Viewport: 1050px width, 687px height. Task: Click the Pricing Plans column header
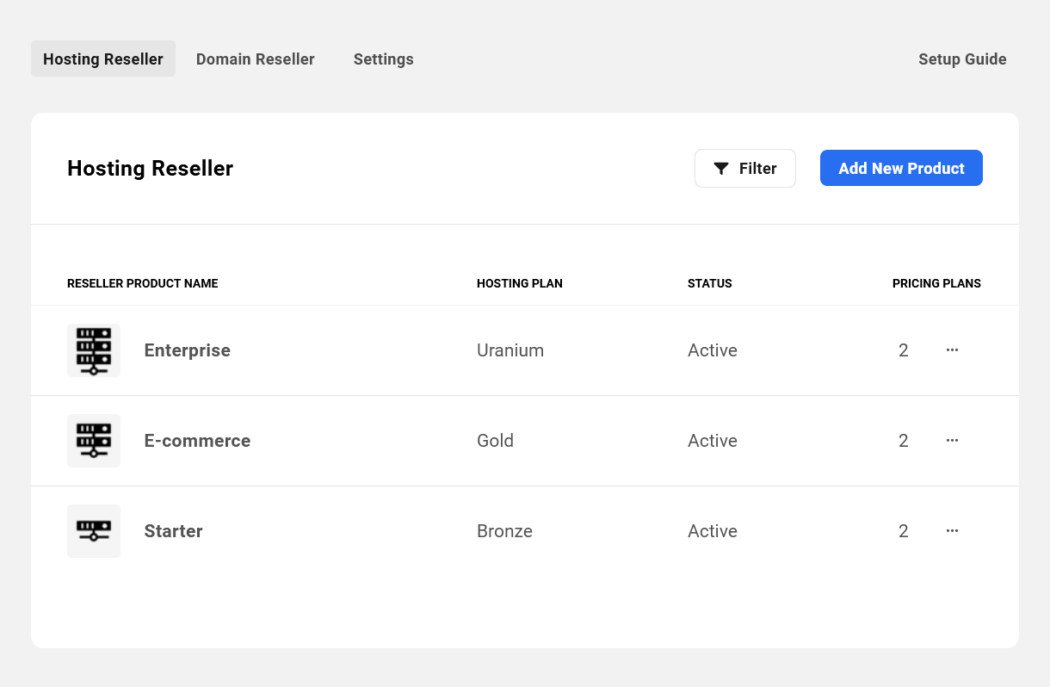pos(937,283)
